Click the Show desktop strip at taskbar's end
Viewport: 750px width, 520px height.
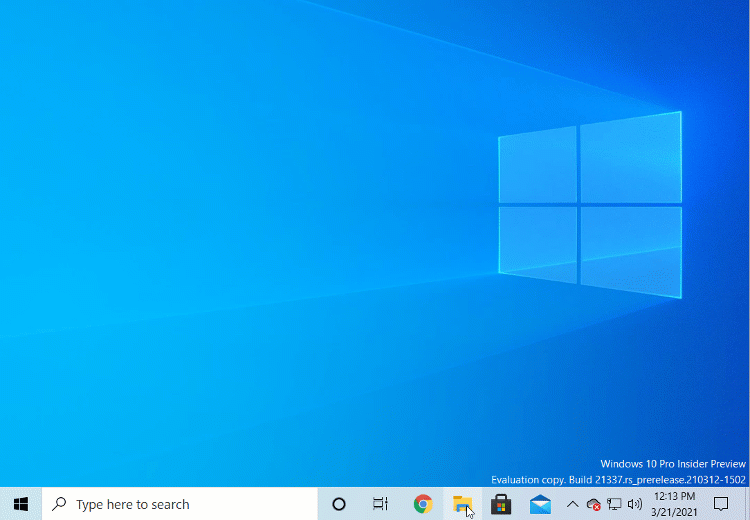point(747,504)
